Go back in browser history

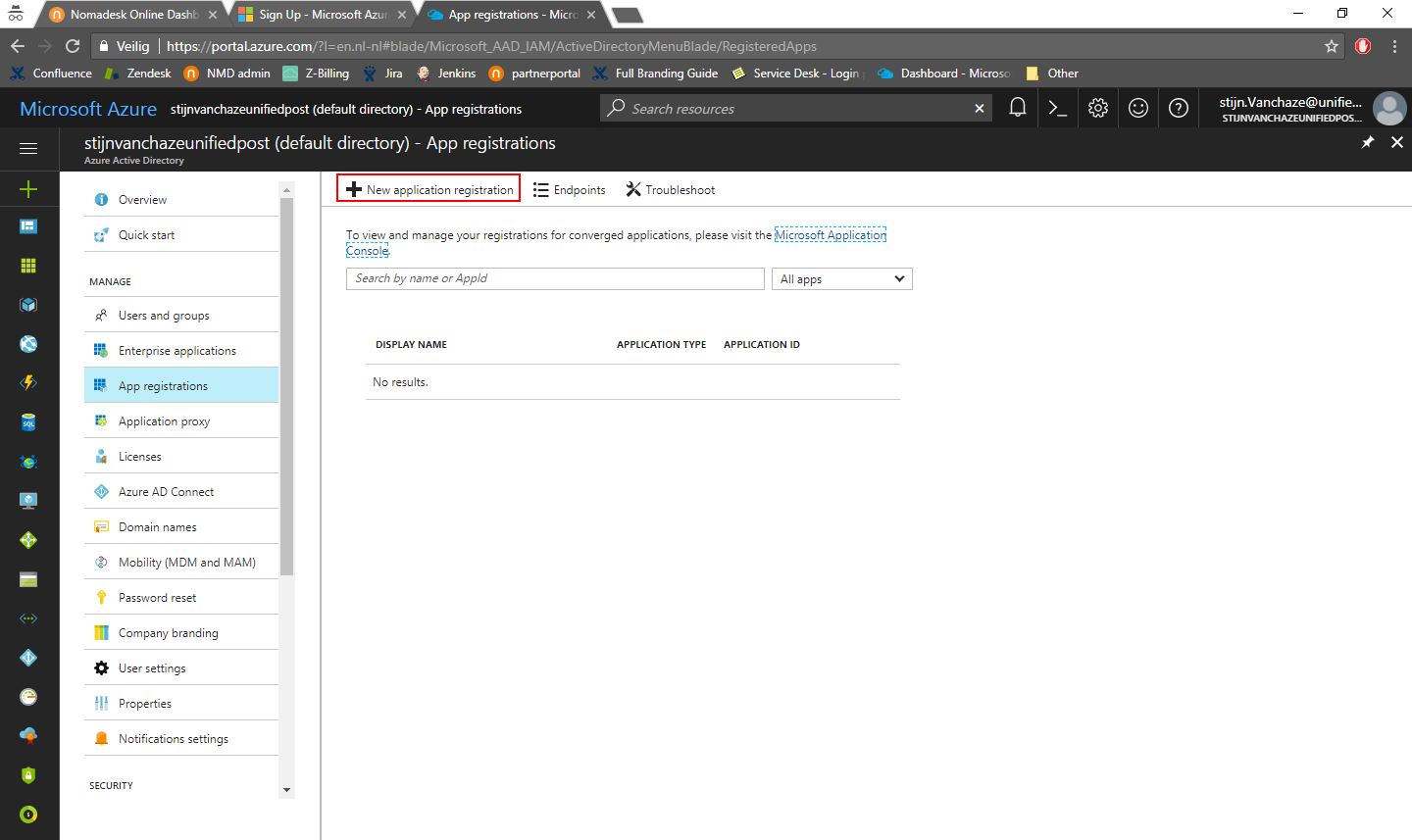[x=18, y=46]
